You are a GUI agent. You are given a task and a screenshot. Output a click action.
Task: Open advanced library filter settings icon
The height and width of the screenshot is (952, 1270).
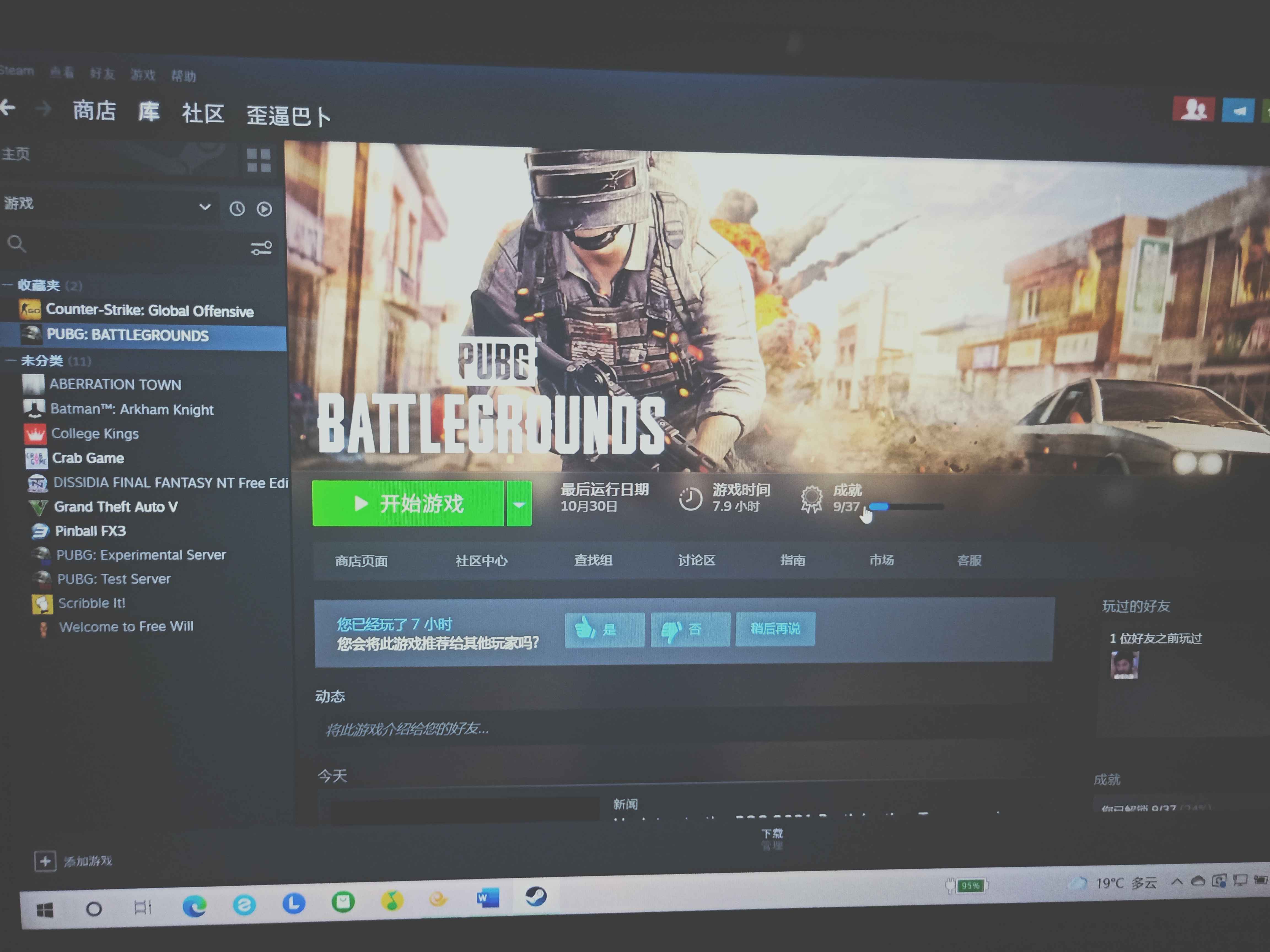pyautogui.click(x=261, y=248)
